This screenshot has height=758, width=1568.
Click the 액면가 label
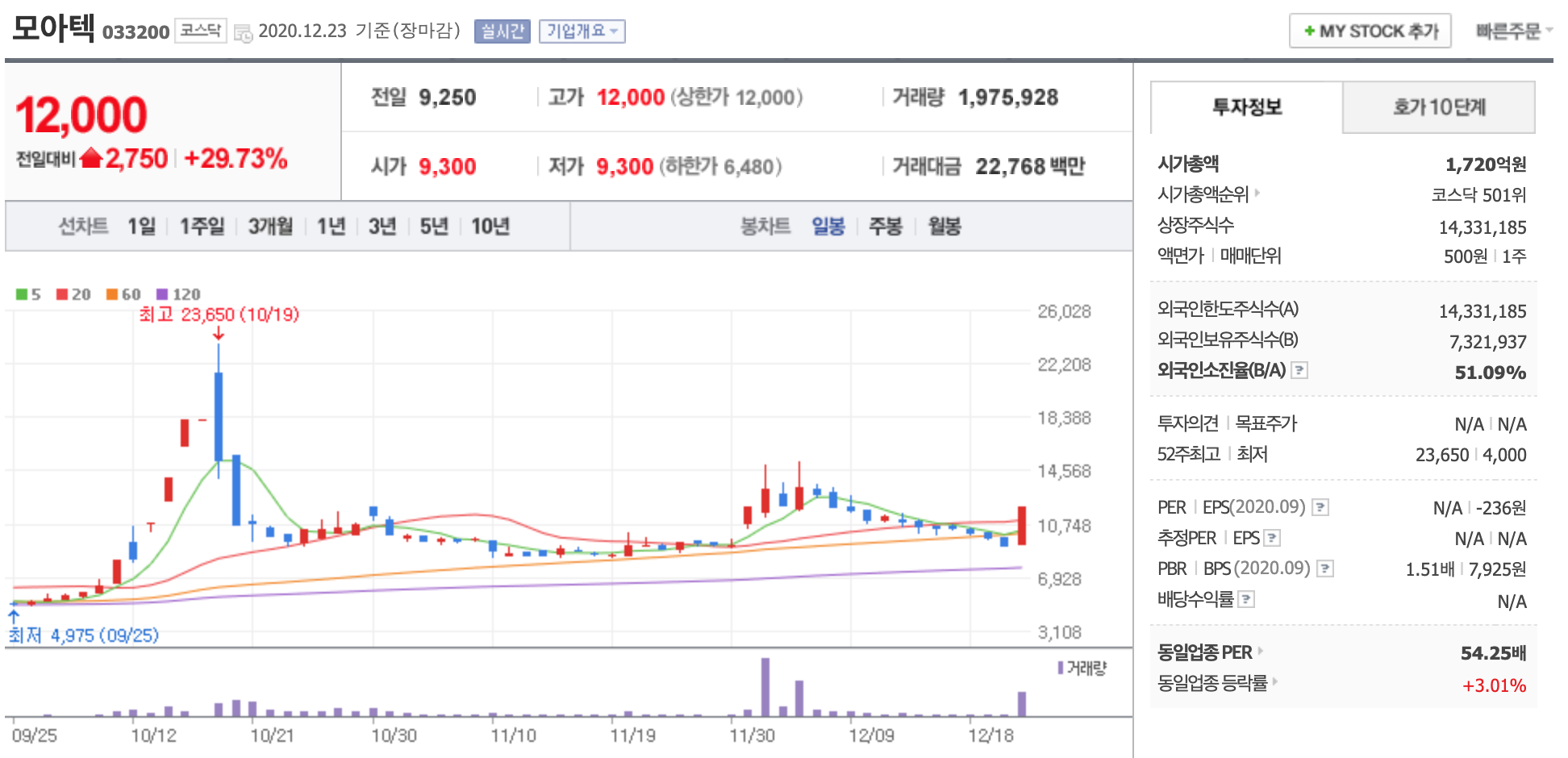click(1181, 256)
